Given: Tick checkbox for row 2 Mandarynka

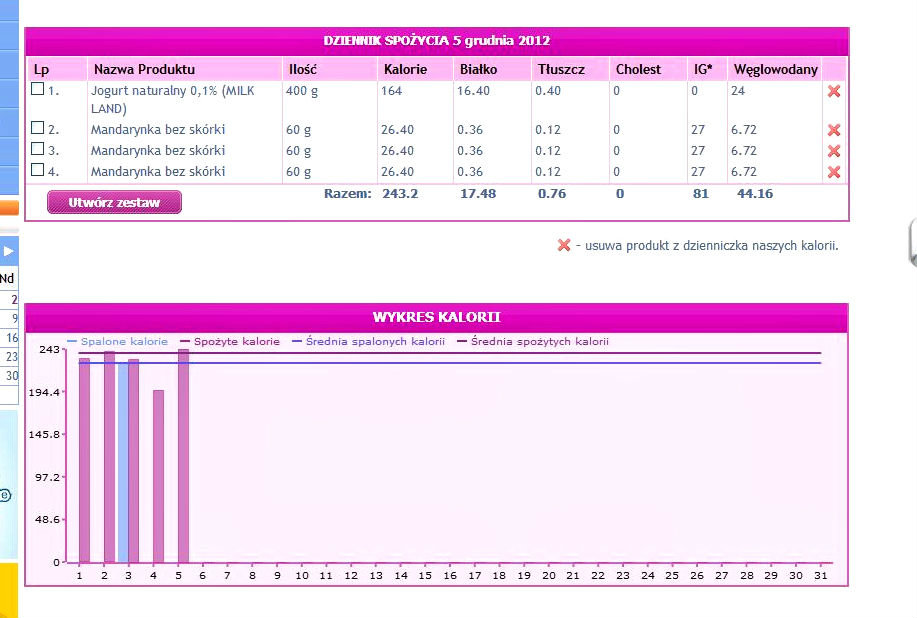Looking at the screenshot, I should click(x=37, y=127).
